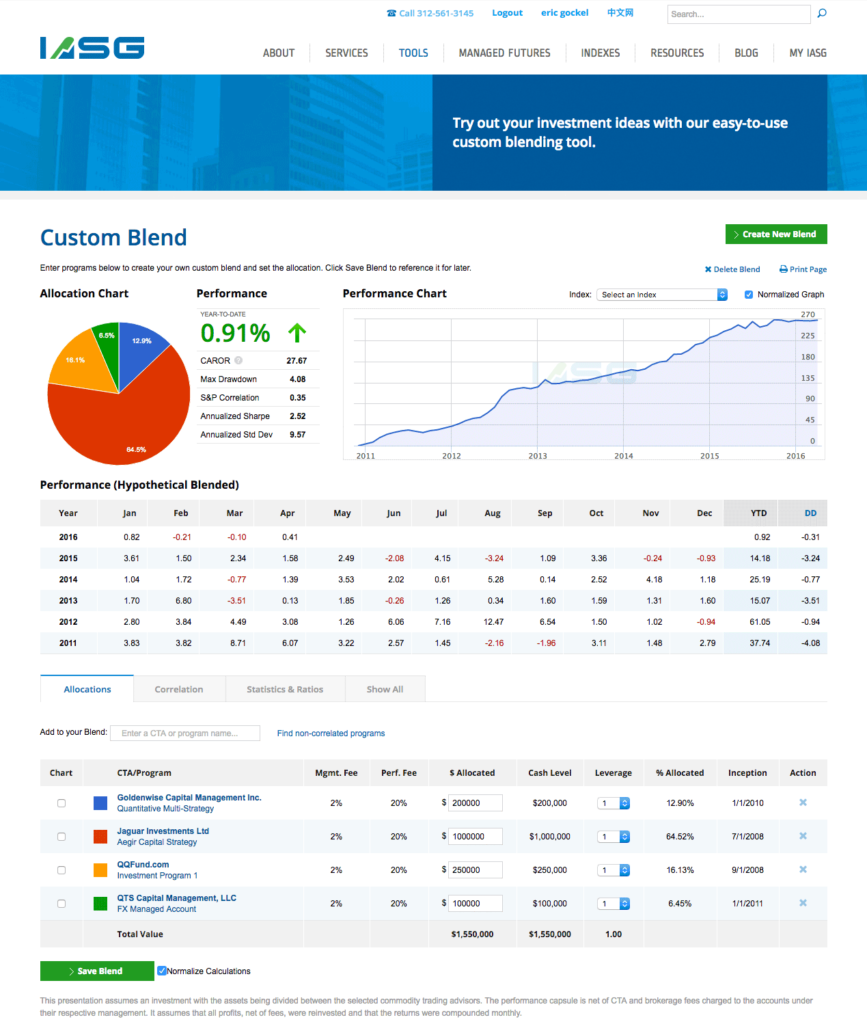Select the Allocations tab

pyautogui.click(x=87, y=689)
